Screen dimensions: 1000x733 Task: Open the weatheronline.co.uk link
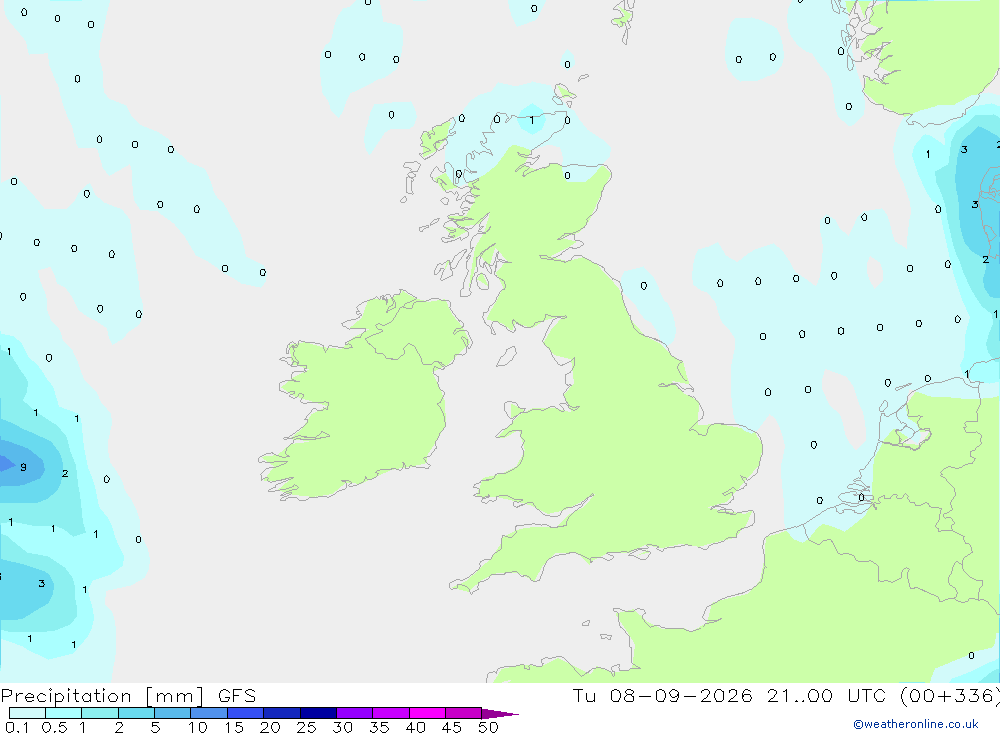pyautogui.click(x=916, y=724)
